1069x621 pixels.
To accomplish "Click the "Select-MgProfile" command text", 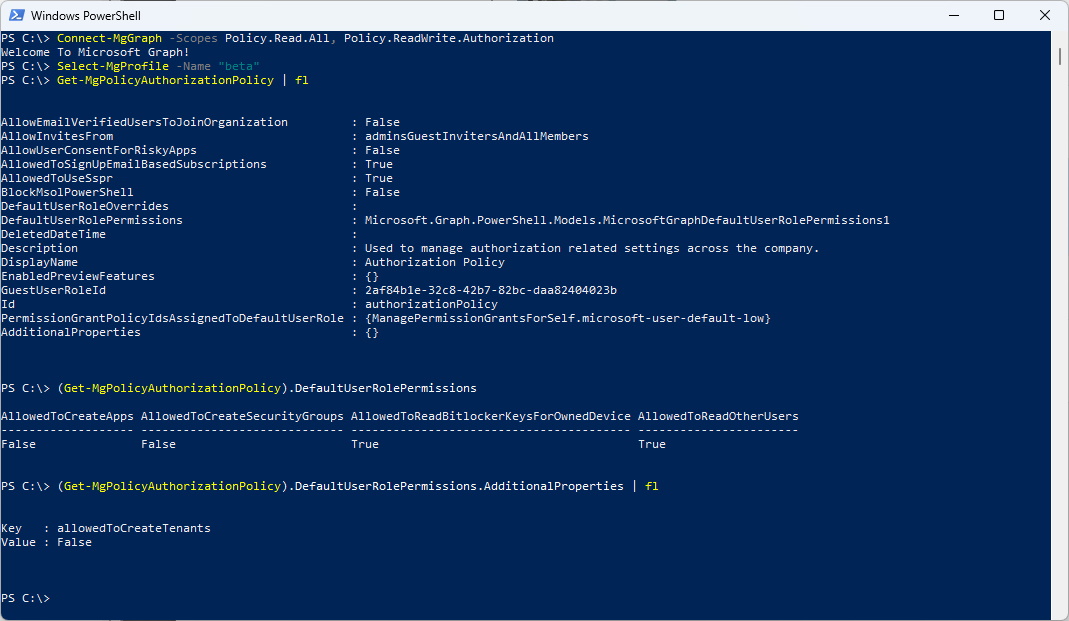I will pyautogui.click(x=112, y=66).
